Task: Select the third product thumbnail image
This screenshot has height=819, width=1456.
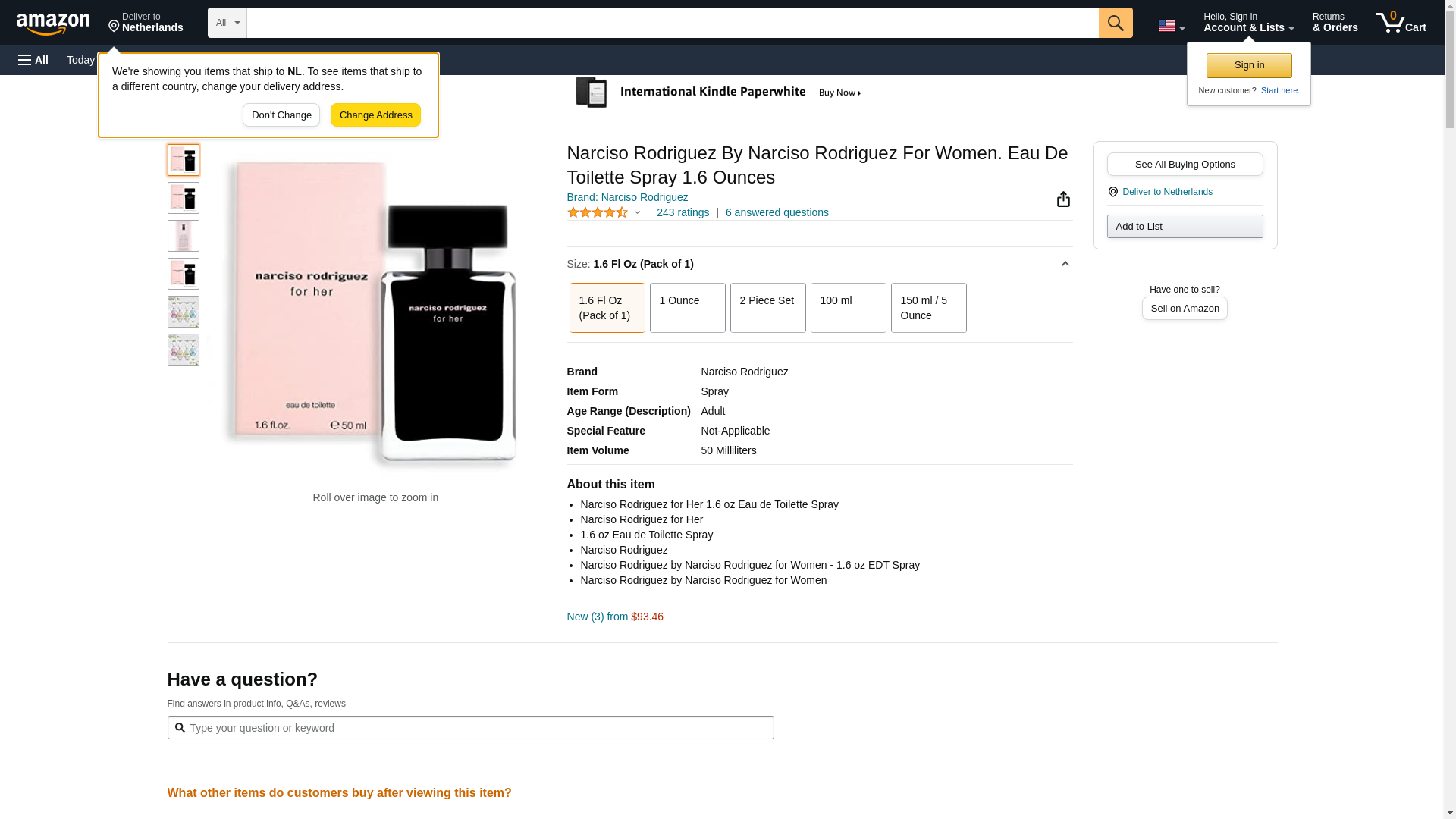Action: coord(184,236)
